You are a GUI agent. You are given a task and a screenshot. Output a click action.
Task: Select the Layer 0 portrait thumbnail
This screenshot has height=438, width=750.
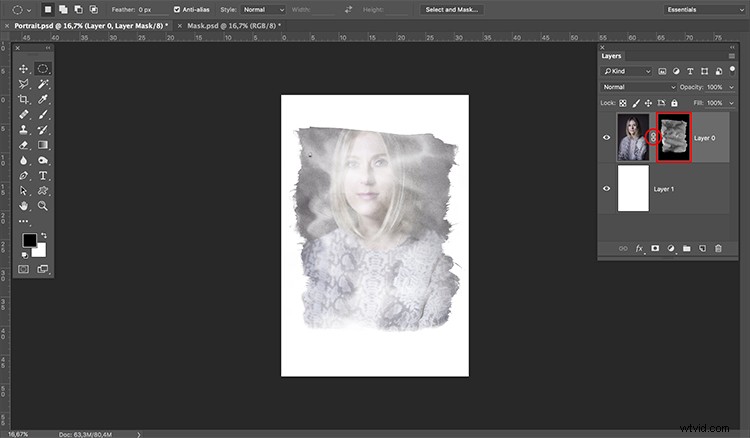tap(633, 137)
